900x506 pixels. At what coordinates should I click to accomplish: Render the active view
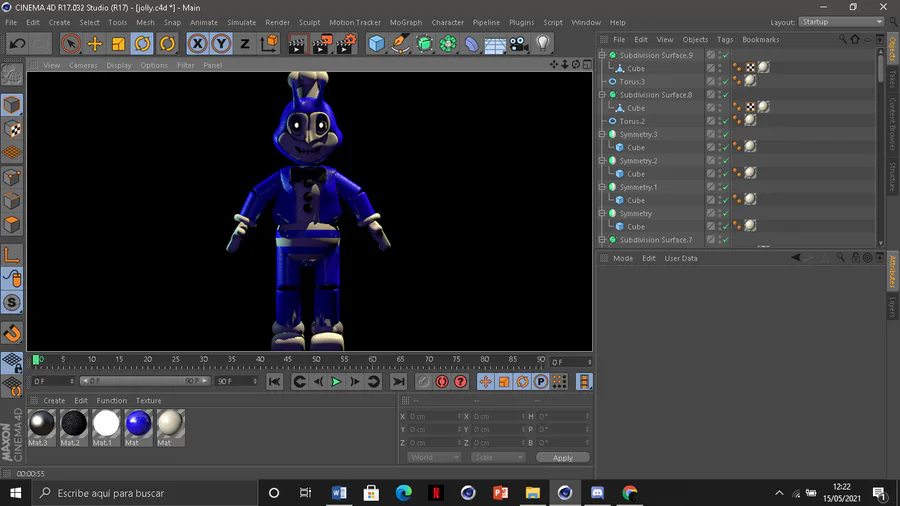coord(297,44)
